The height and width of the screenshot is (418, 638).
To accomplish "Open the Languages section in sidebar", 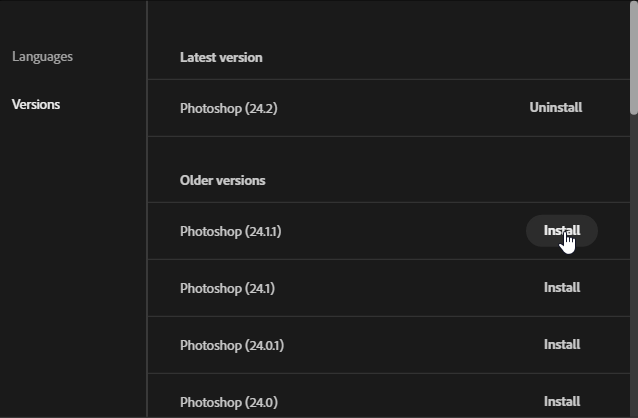I will pyautogui.click(x=42, y=57).
